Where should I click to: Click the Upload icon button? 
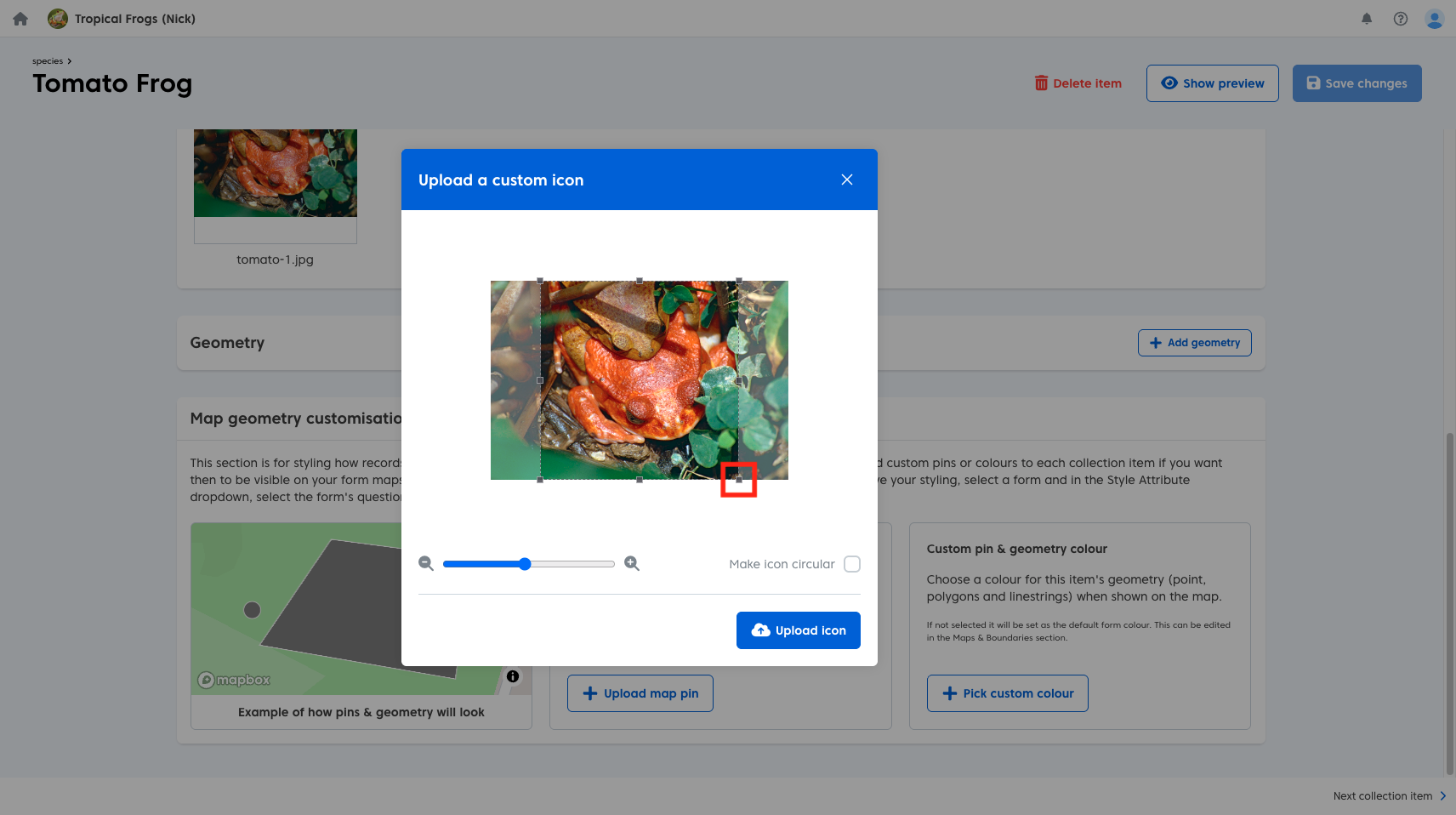(798, 630)
